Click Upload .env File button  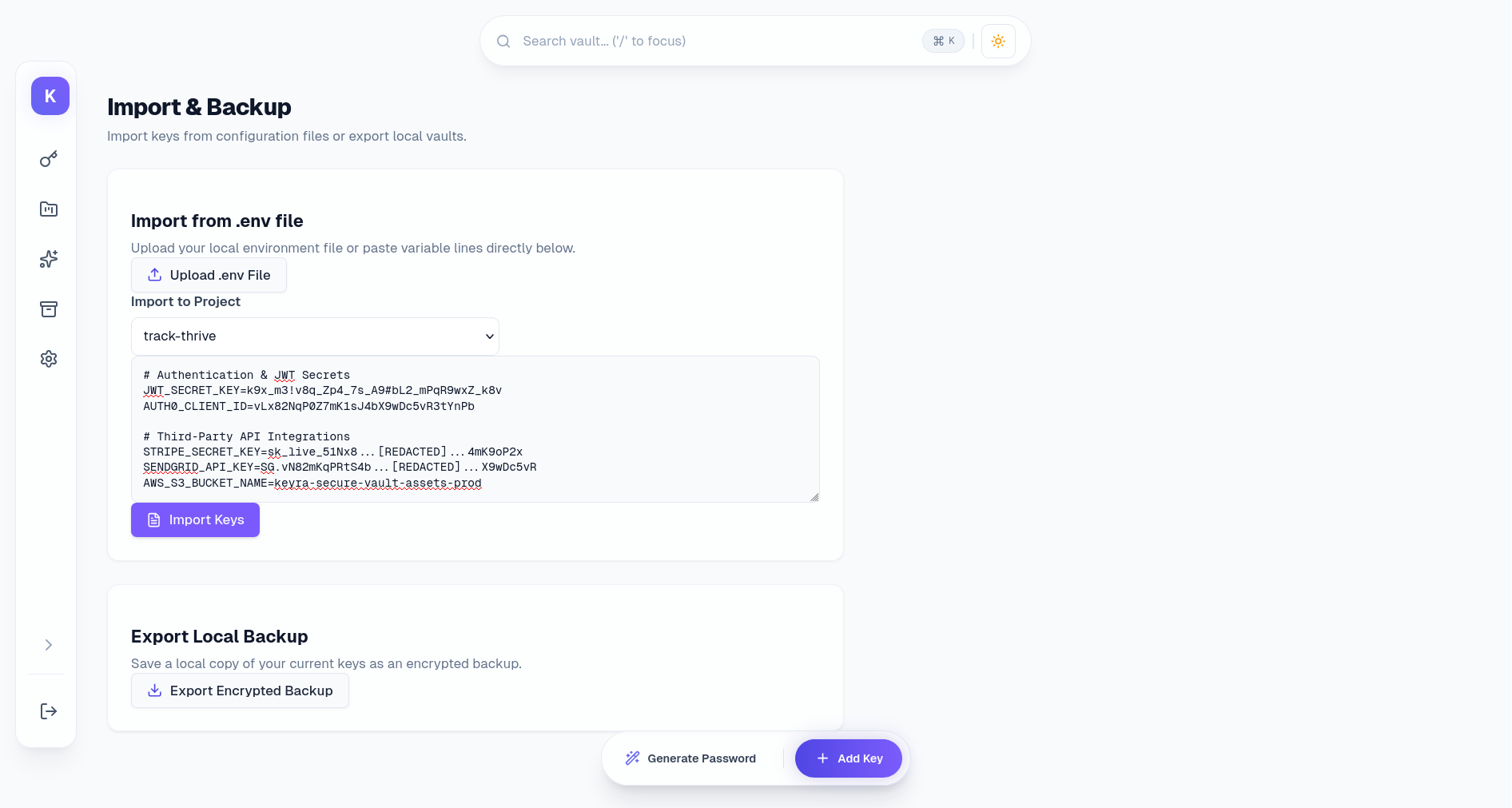[209, 275]
